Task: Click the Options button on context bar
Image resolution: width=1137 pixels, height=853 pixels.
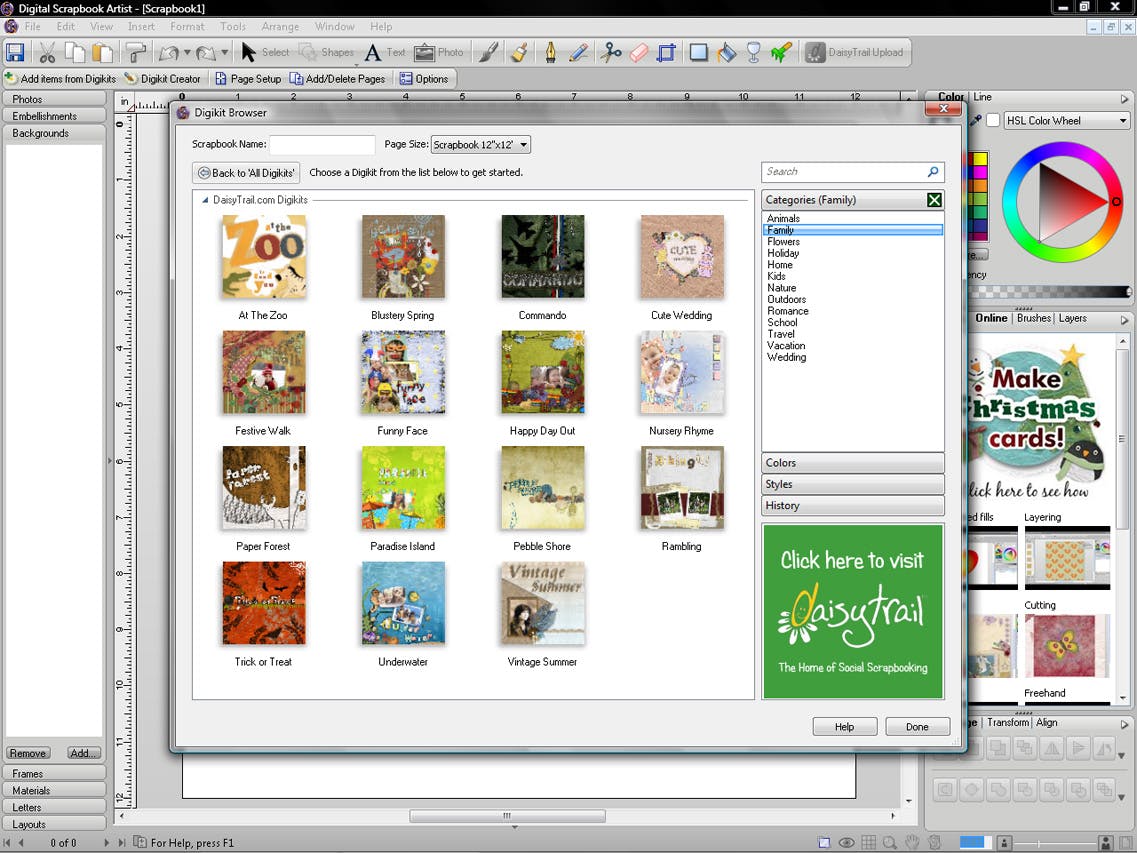Action: click(x=424, y=78)
